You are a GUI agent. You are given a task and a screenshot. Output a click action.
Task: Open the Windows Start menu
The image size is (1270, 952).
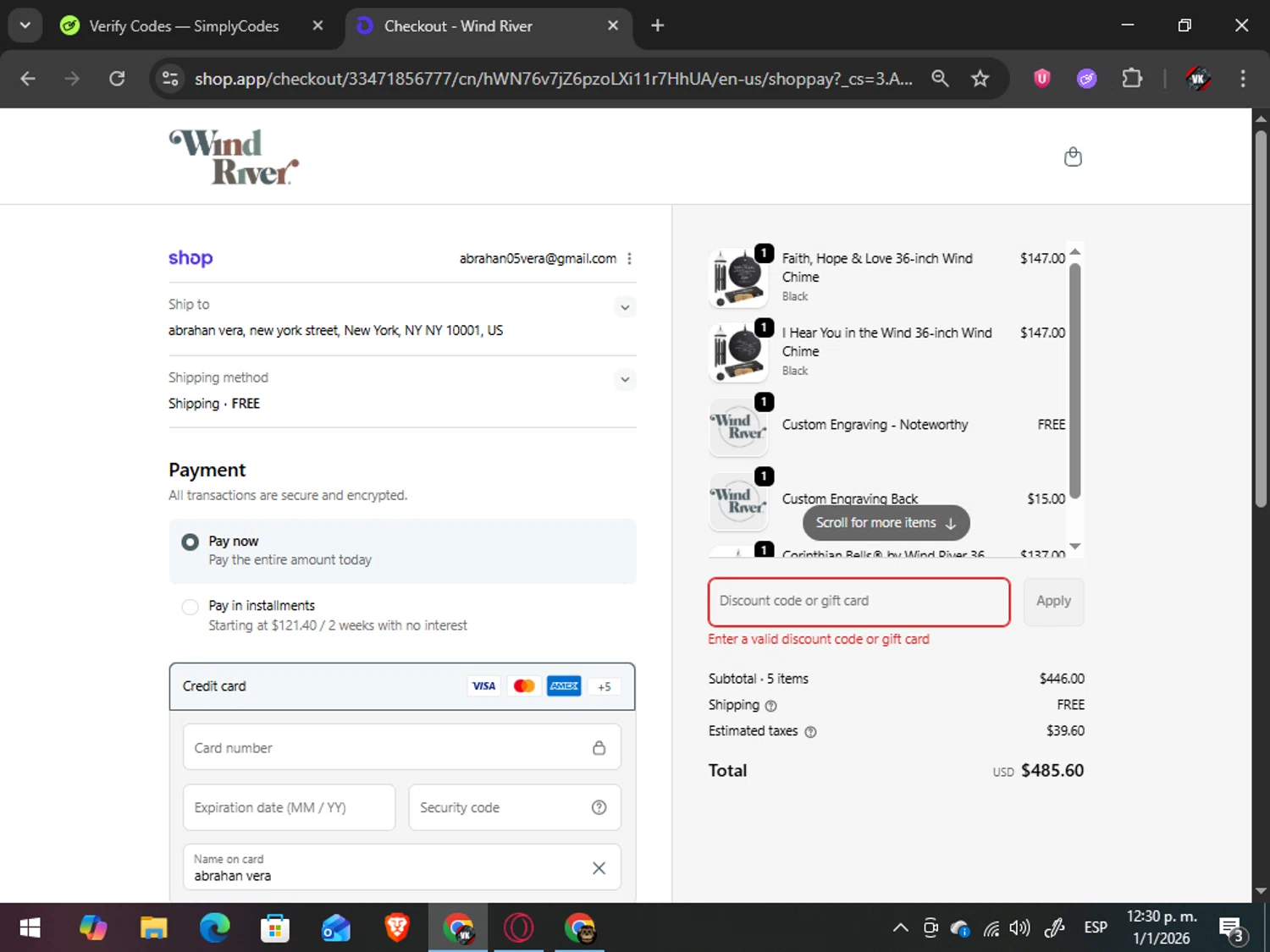pyautogui.click(x=30, y=928)
